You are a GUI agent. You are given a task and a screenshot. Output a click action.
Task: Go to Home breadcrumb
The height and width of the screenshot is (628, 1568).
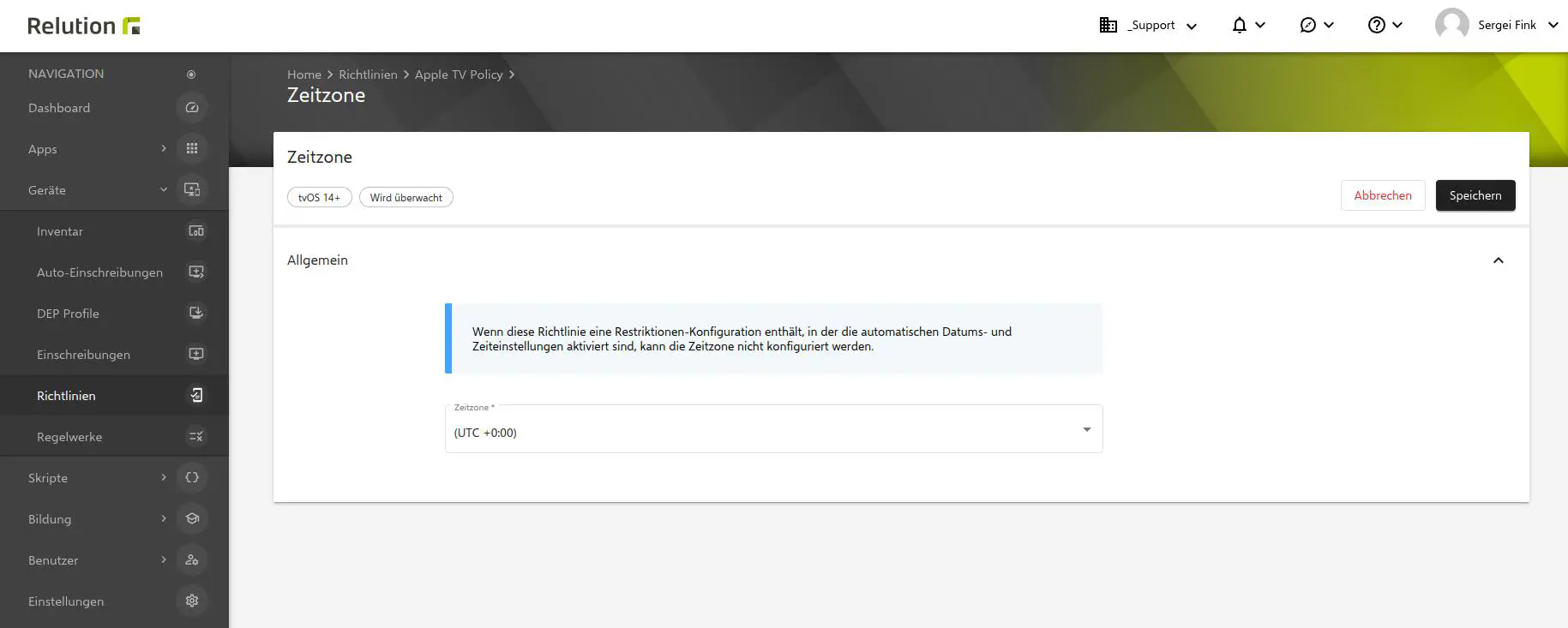coord(304,75)
